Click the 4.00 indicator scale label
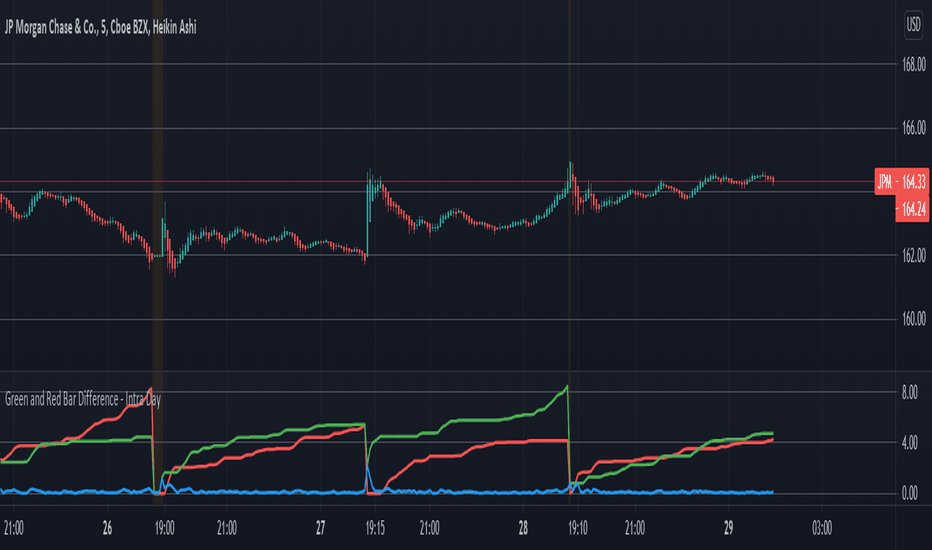 [x=909, y=443]
